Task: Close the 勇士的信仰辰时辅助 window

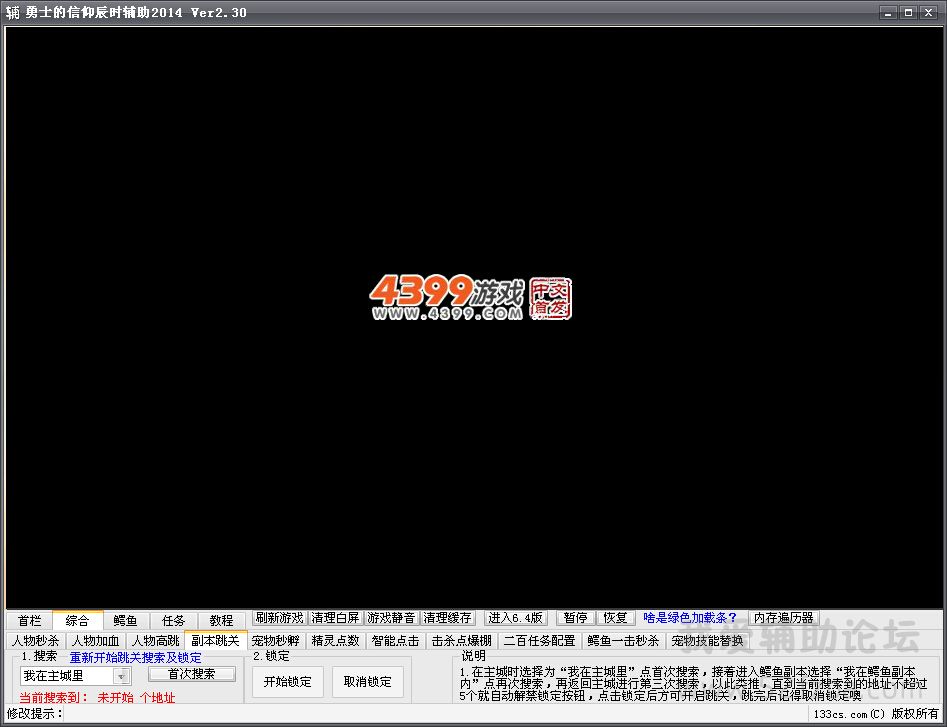Action: (929, 13)
